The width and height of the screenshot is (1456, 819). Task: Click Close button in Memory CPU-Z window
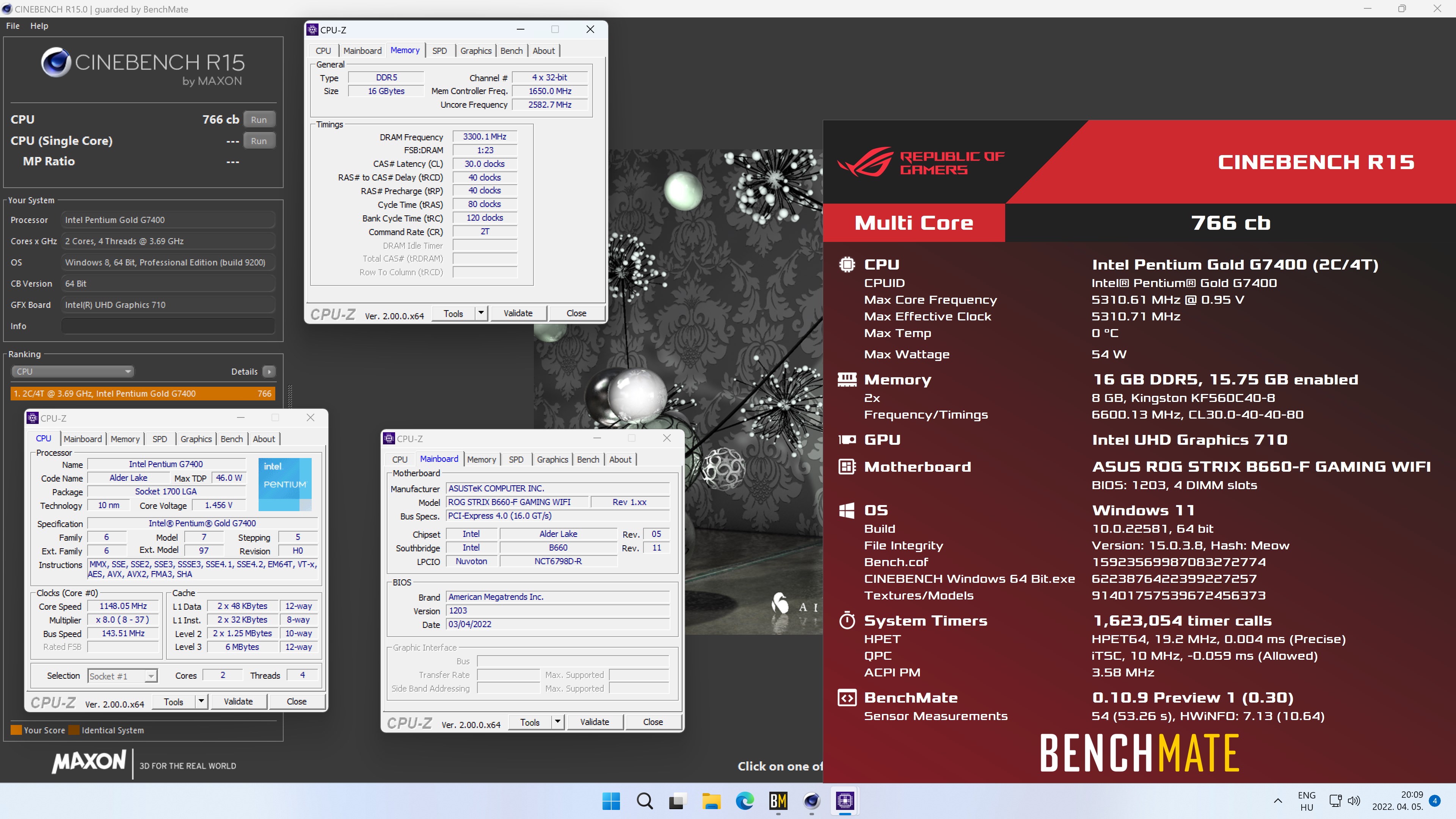coord(576,313)
